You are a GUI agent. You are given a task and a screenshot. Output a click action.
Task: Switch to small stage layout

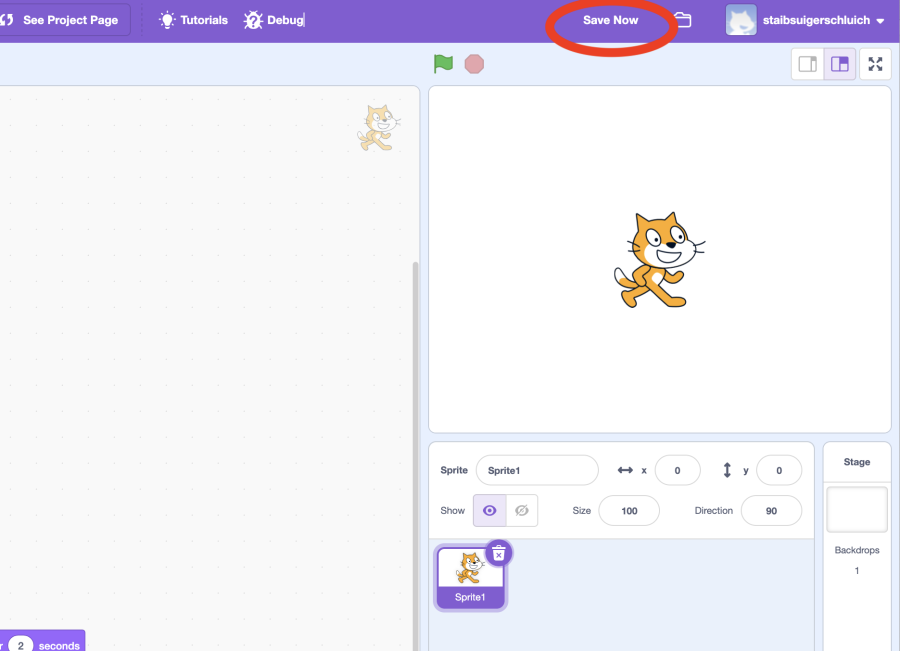[807, 64]
